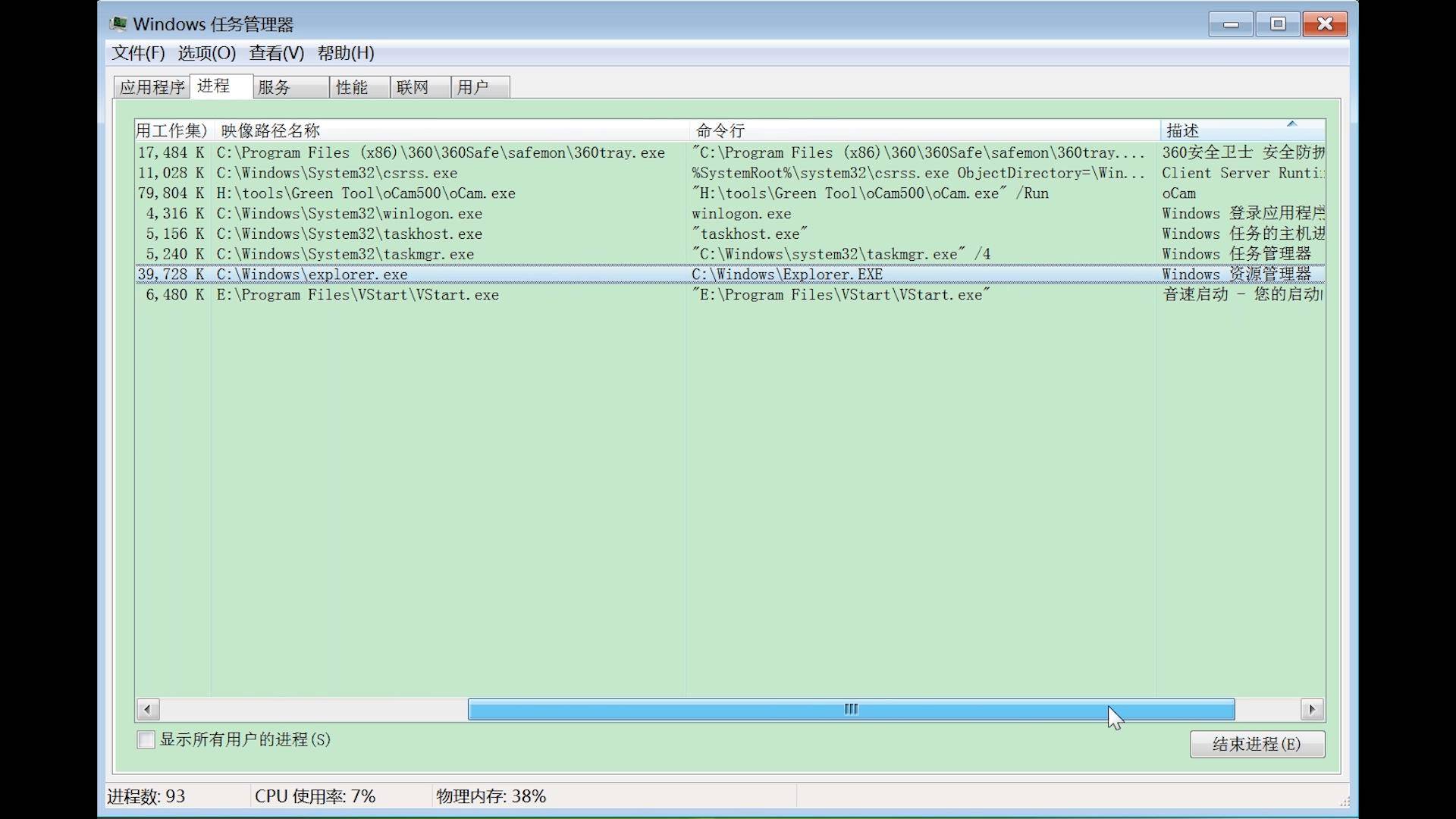Click the right scroll arrow of horizontal scrollbar
1456x819 pixels.
click(x=1312, y=710)
